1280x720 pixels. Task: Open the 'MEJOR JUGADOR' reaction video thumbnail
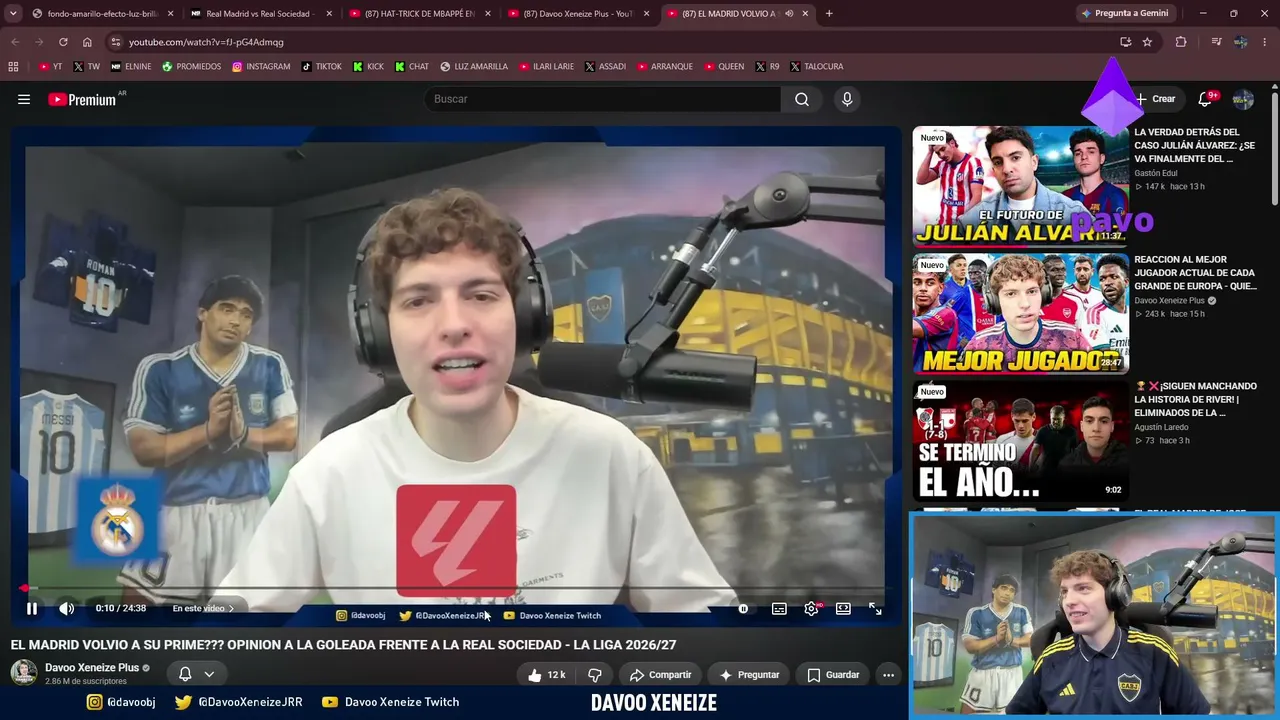[x=1021, y=314]
